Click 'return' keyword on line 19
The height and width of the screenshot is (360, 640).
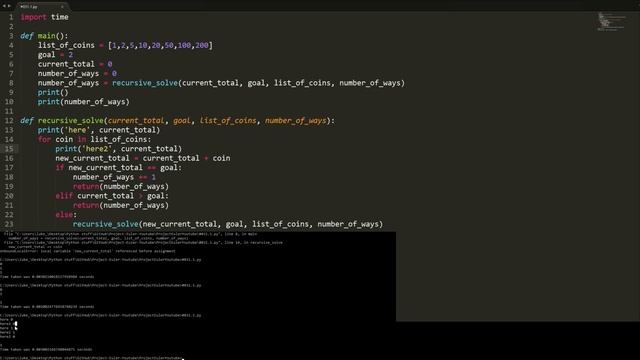point(86,187)
